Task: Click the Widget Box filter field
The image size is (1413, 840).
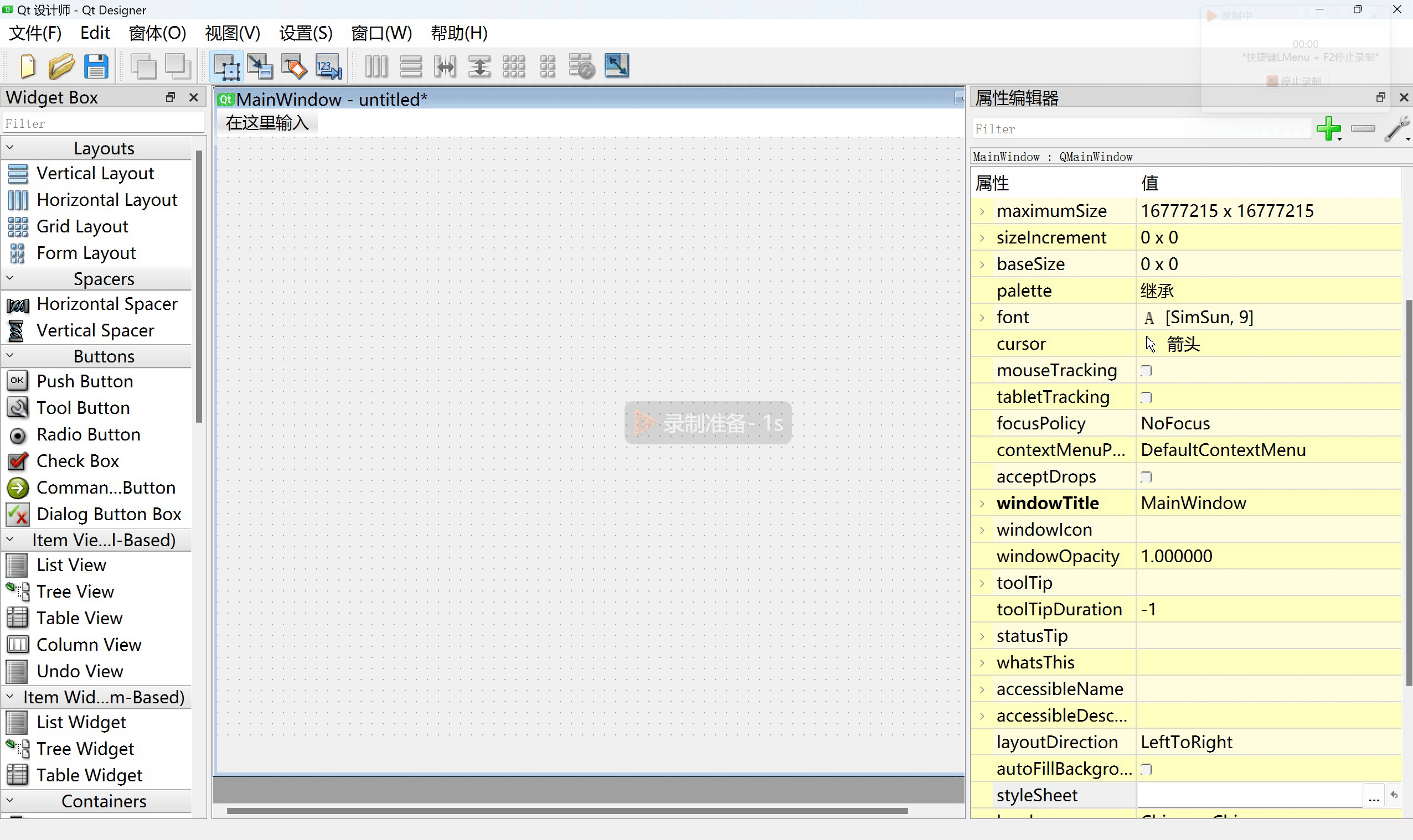Action: pyautogui.click(x=103, y=123)
